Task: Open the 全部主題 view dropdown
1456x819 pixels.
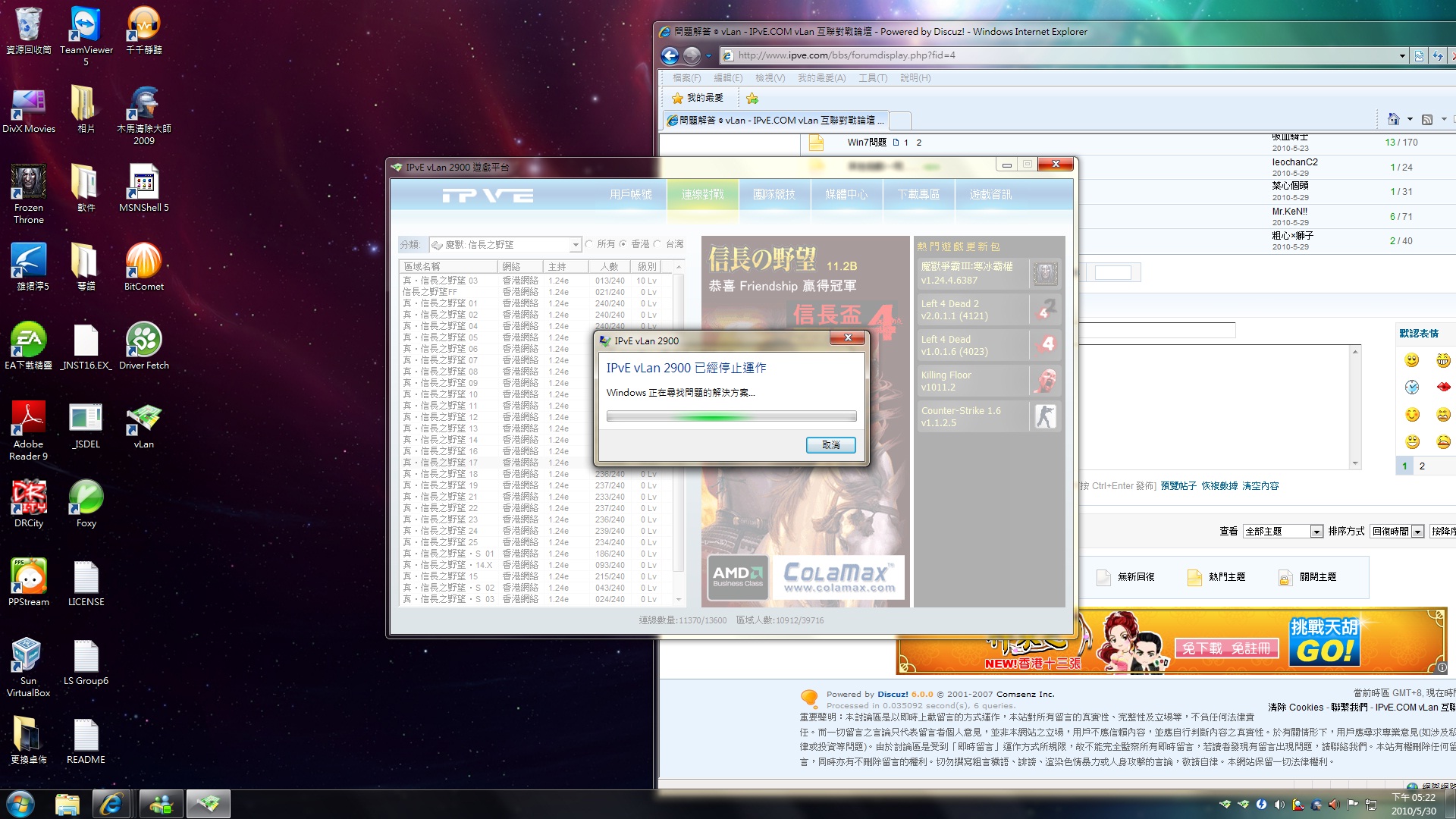Action: click(1316, 532)
